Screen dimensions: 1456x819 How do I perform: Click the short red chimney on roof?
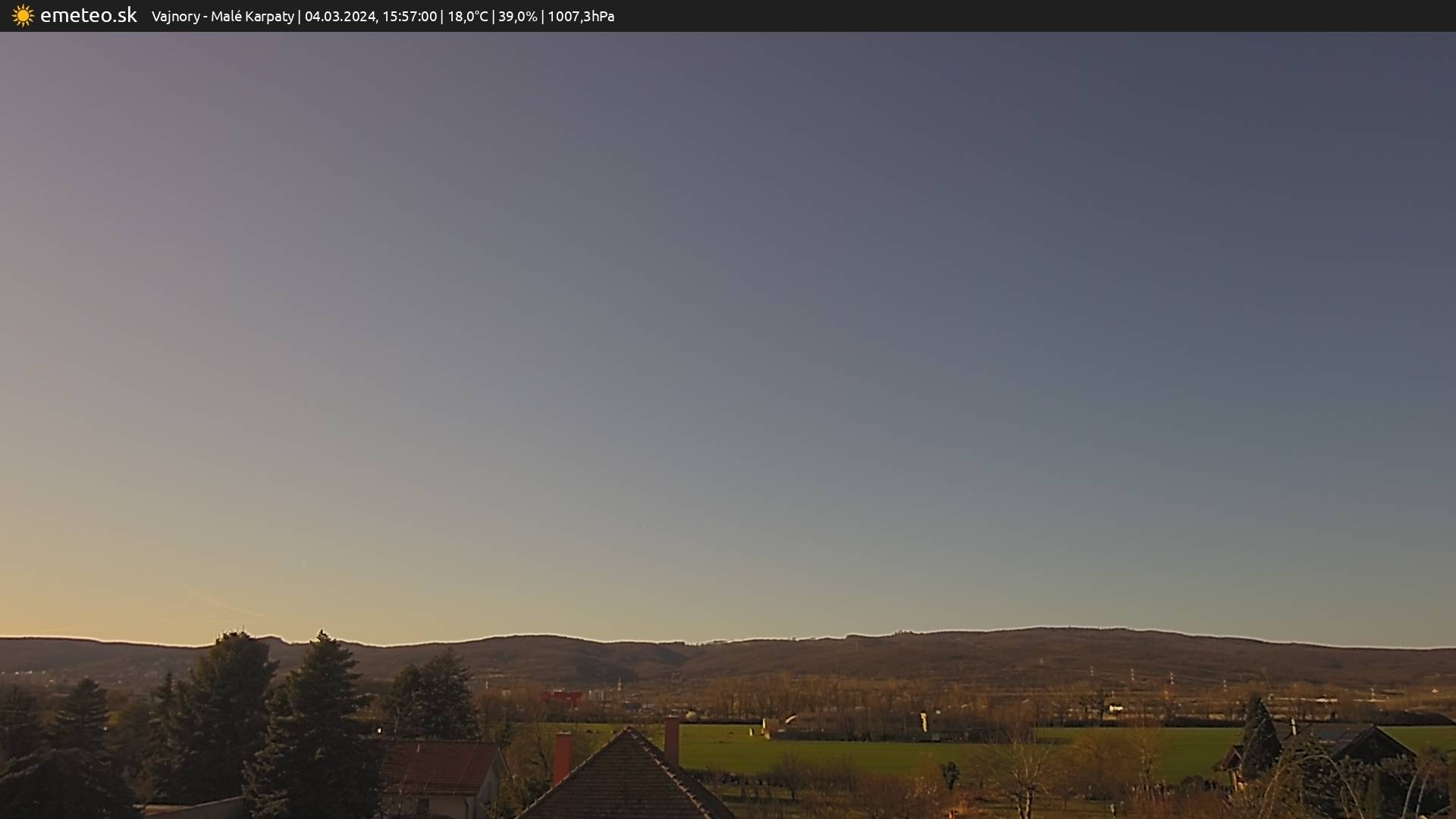click(x=562, y=757)
